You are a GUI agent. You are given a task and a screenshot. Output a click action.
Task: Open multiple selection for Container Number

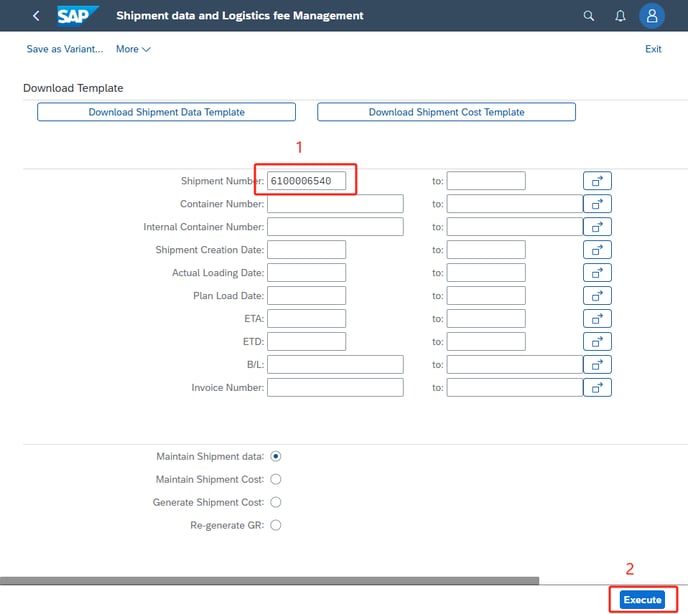tap(597, 204)
